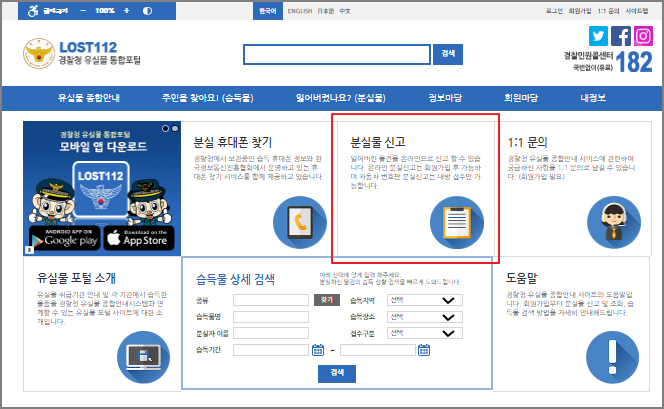Click the gray 찾기 button
The height and width of the screenshot is (409, 664).
coord(326,300)
